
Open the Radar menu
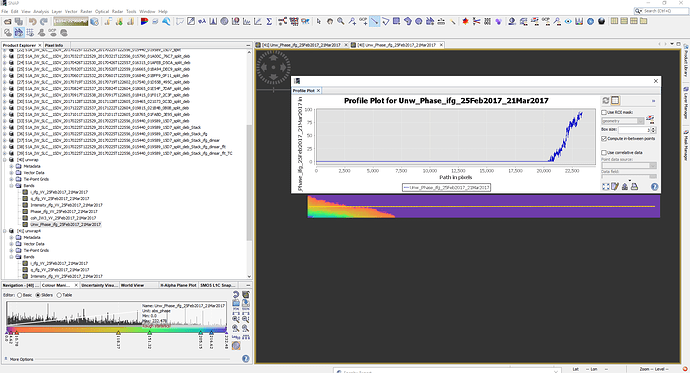117,11
